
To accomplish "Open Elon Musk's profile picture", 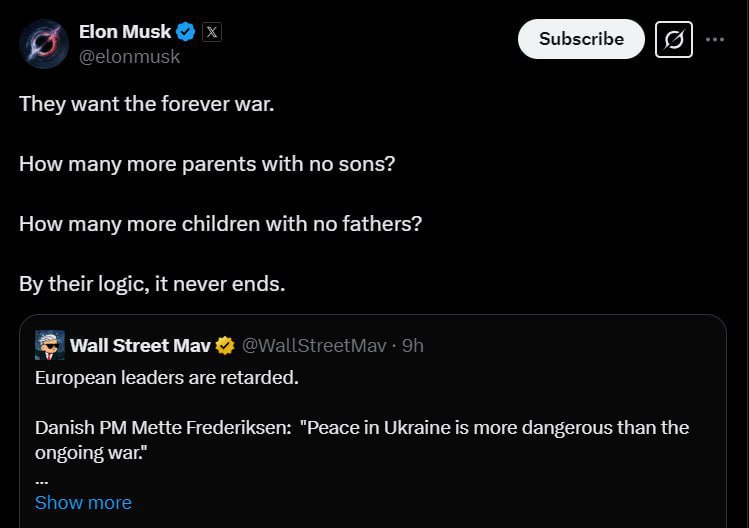I will (42, 45).
